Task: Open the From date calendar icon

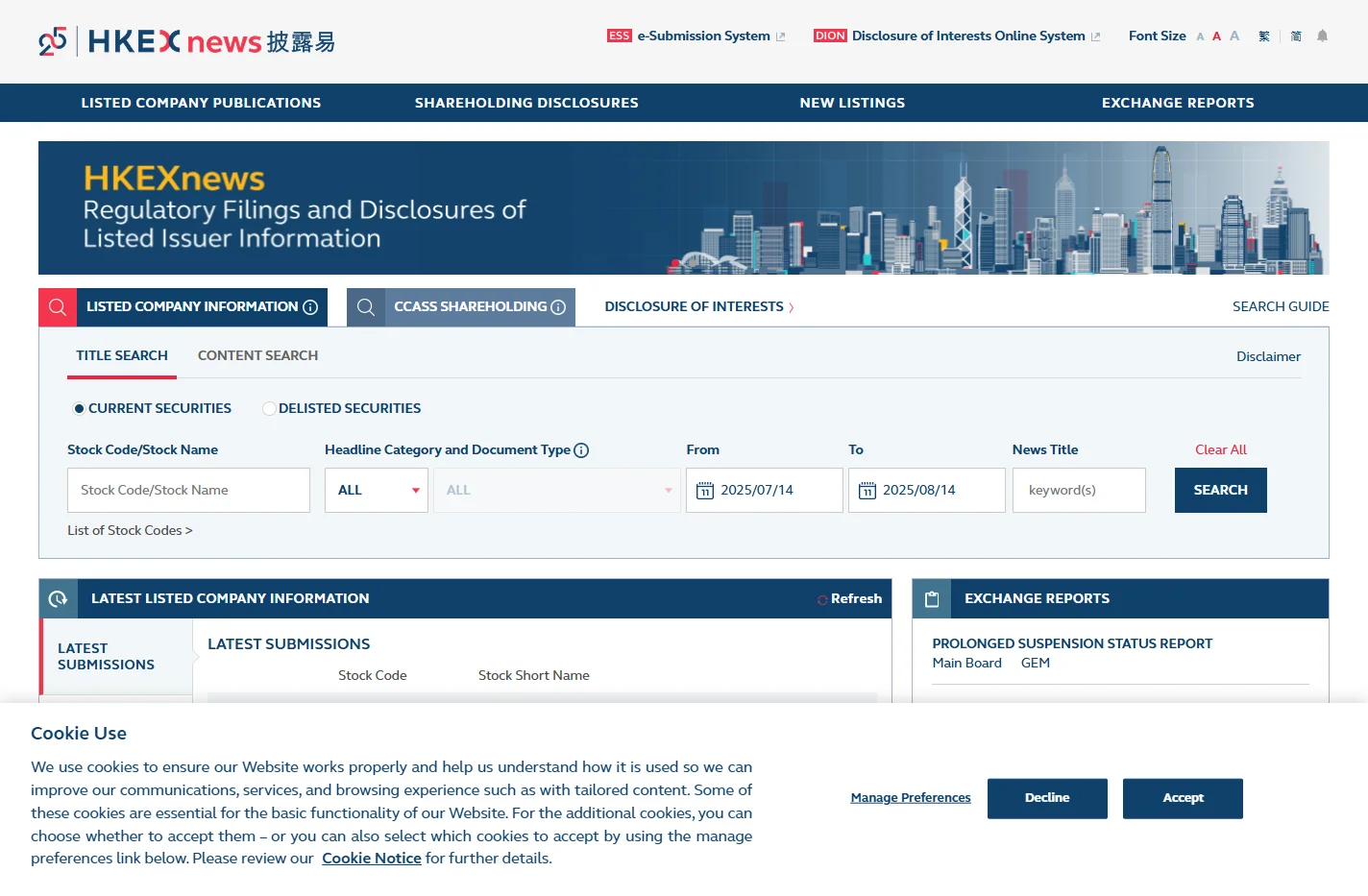Action: tap(705, 491)
